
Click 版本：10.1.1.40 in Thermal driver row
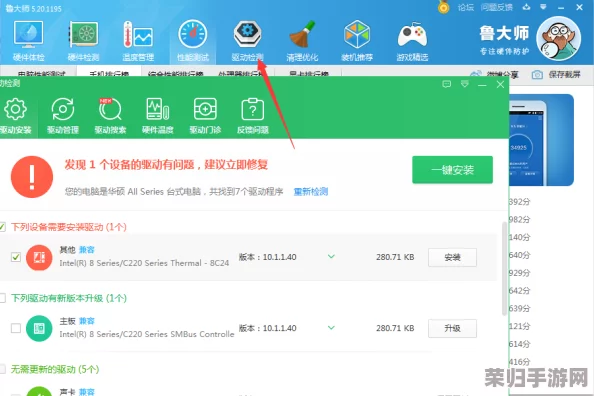click(267, 257)
